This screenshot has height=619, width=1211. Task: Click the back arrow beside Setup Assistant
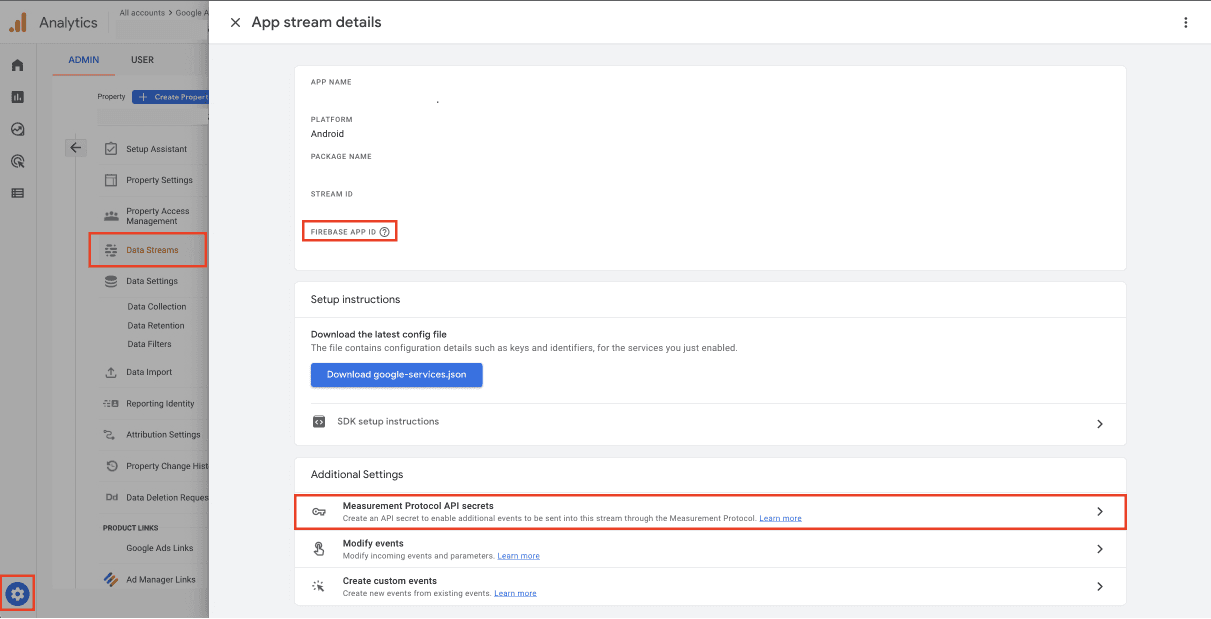pyautogui.click(x=76, y=147)
